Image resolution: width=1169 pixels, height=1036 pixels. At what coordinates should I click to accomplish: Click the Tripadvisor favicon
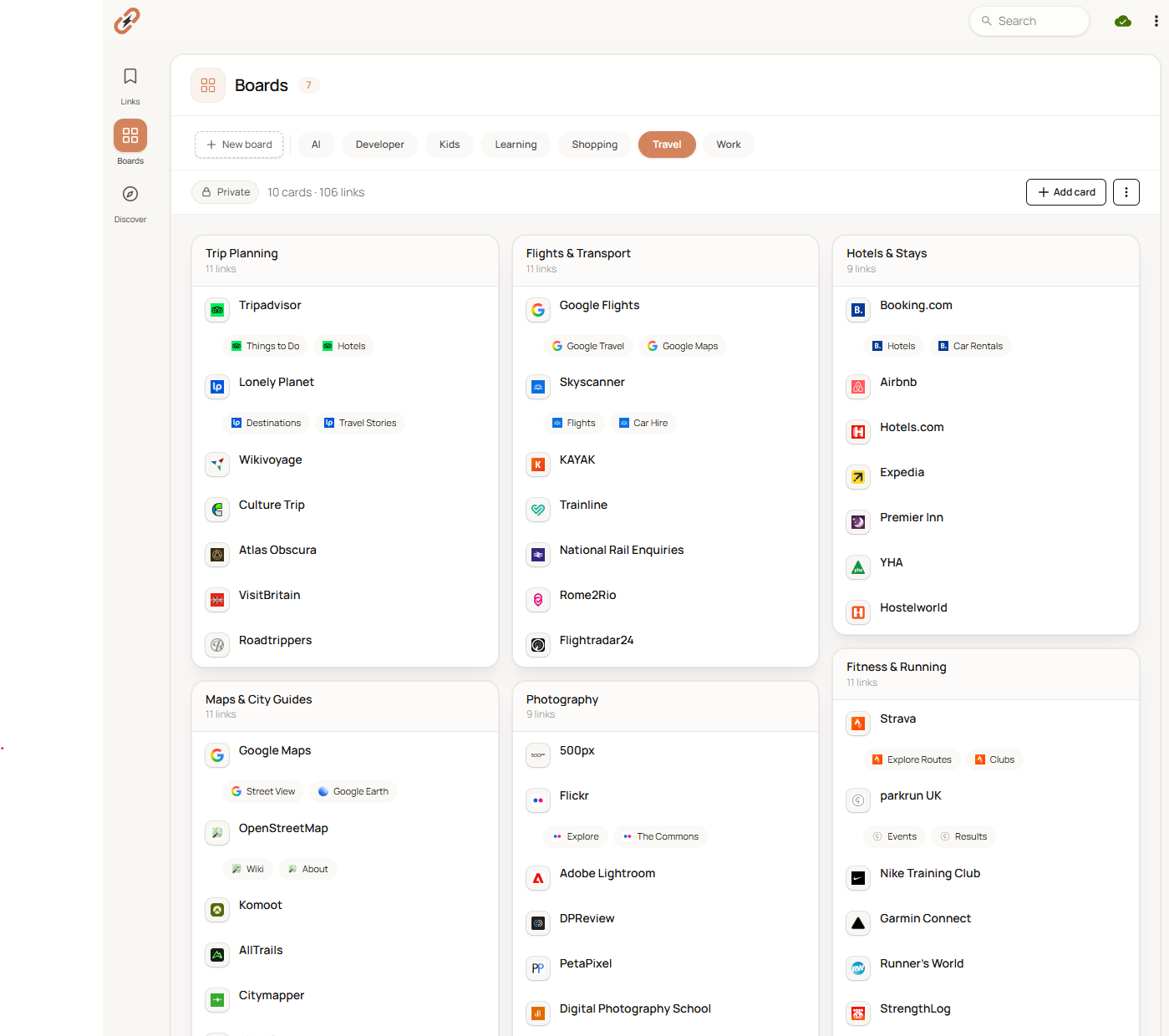(217, 310)
